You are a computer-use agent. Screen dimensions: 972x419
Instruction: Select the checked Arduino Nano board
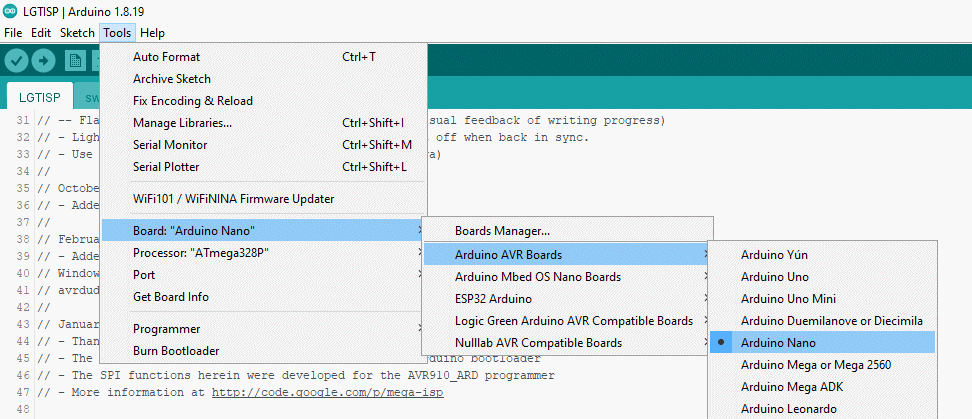pos(823,342)
